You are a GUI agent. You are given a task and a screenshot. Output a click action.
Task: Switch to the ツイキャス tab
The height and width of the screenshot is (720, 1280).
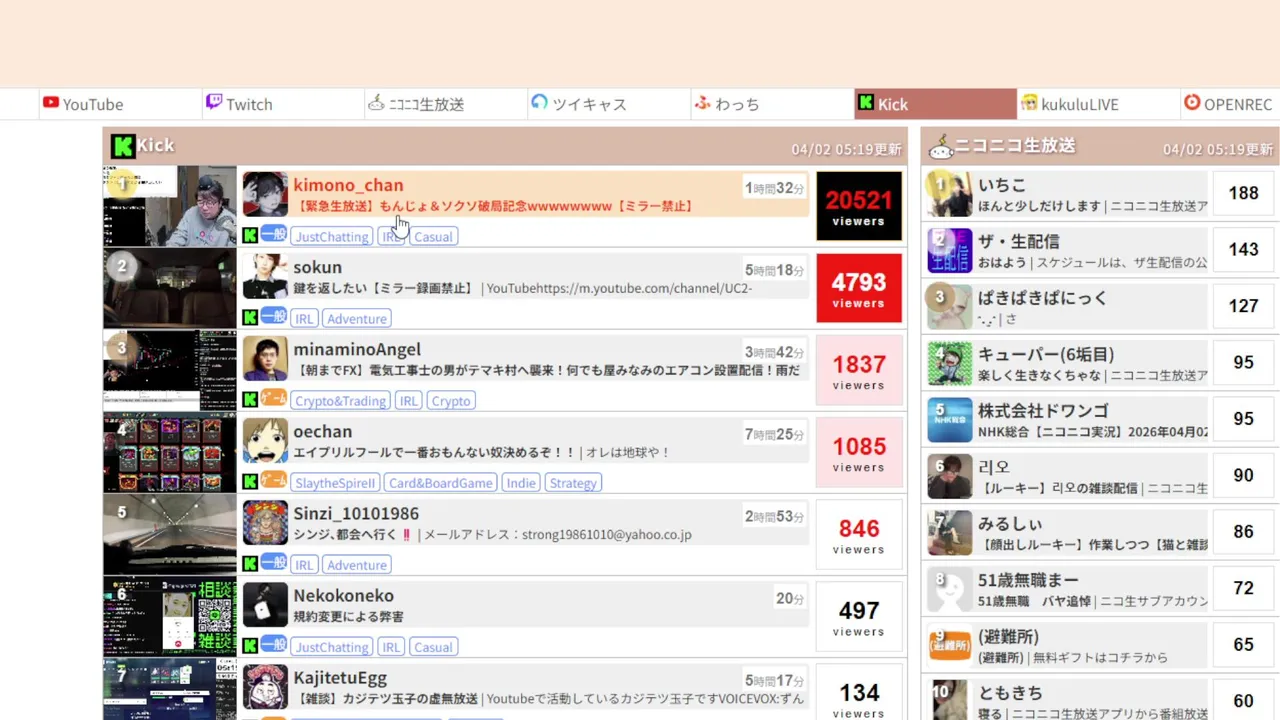(609, 104)
